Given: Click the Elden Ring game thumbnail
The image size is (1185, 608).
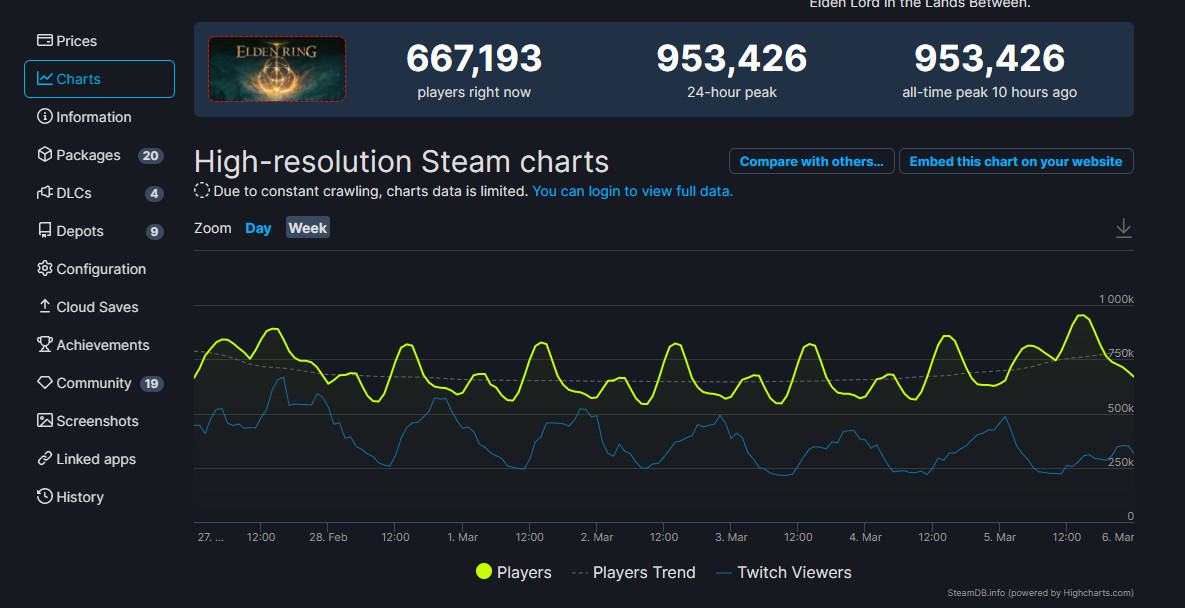Looking at the screenshot, I should pos(277,68).
